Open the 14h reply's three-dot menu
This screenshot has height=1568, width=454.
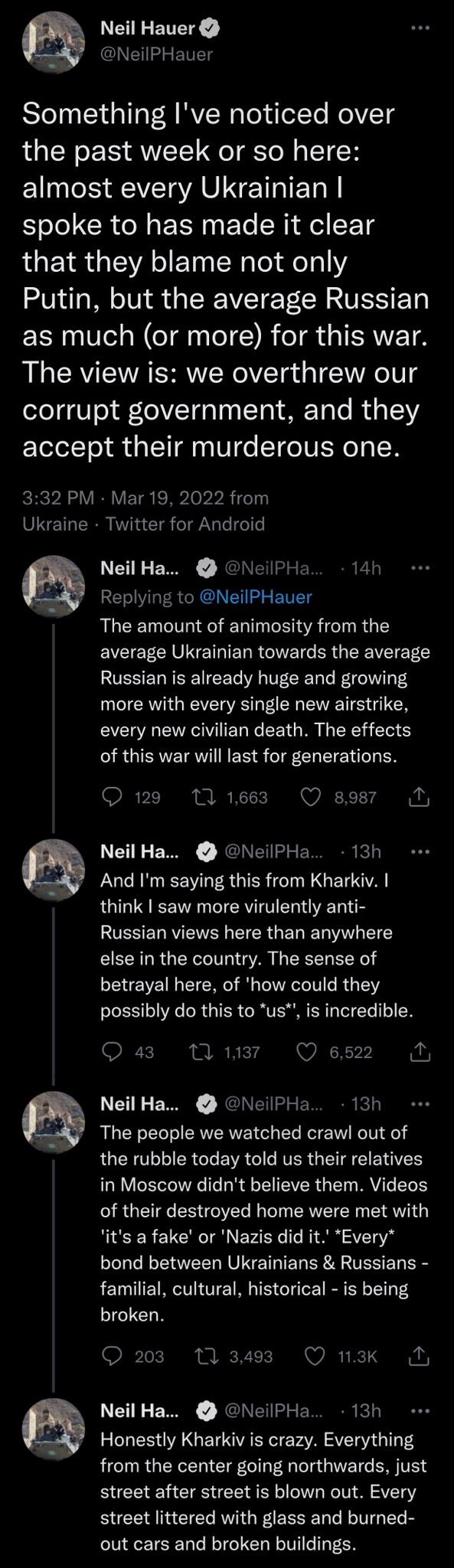pos(420,568)
